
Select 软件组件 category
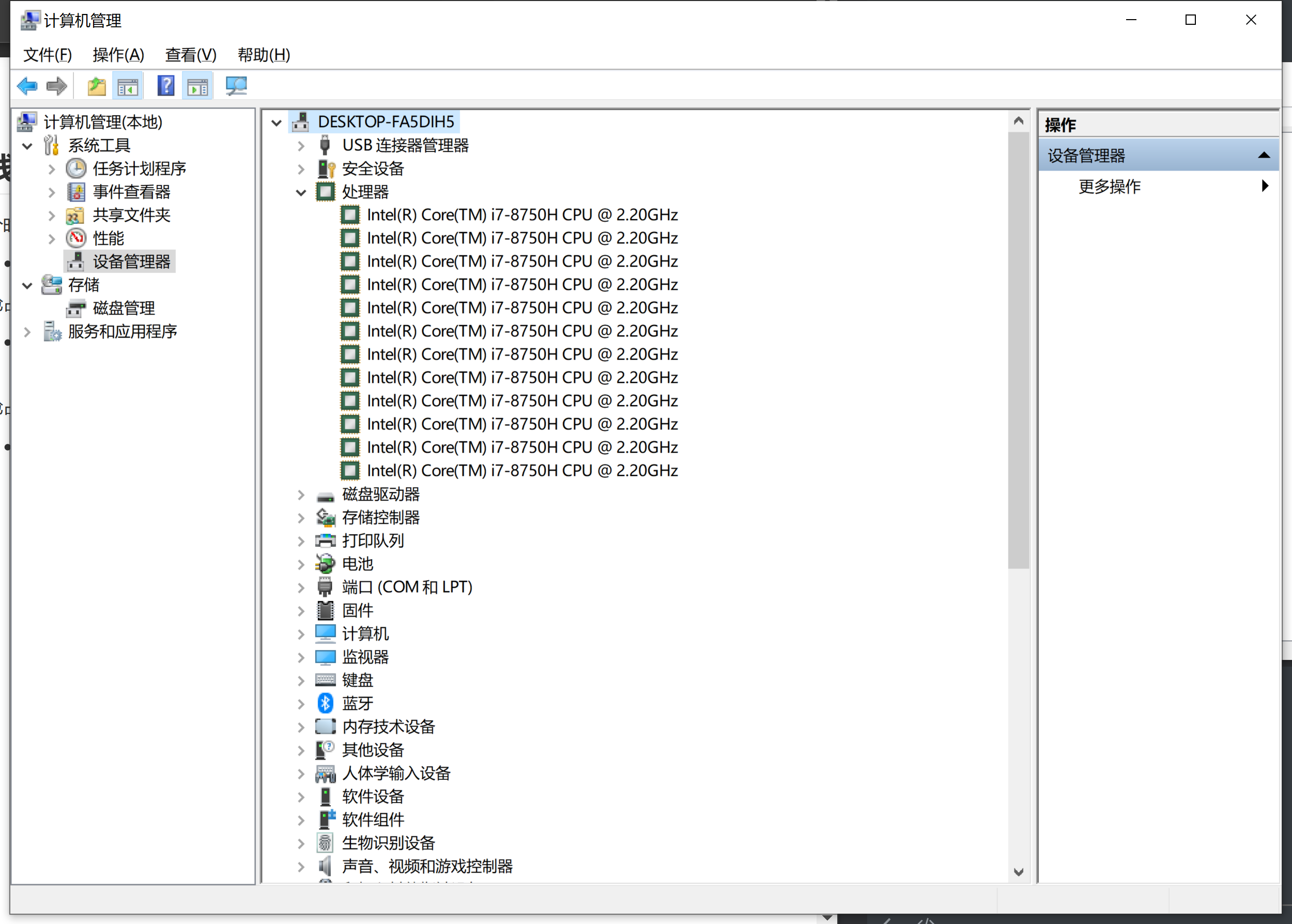coord(373,820)
